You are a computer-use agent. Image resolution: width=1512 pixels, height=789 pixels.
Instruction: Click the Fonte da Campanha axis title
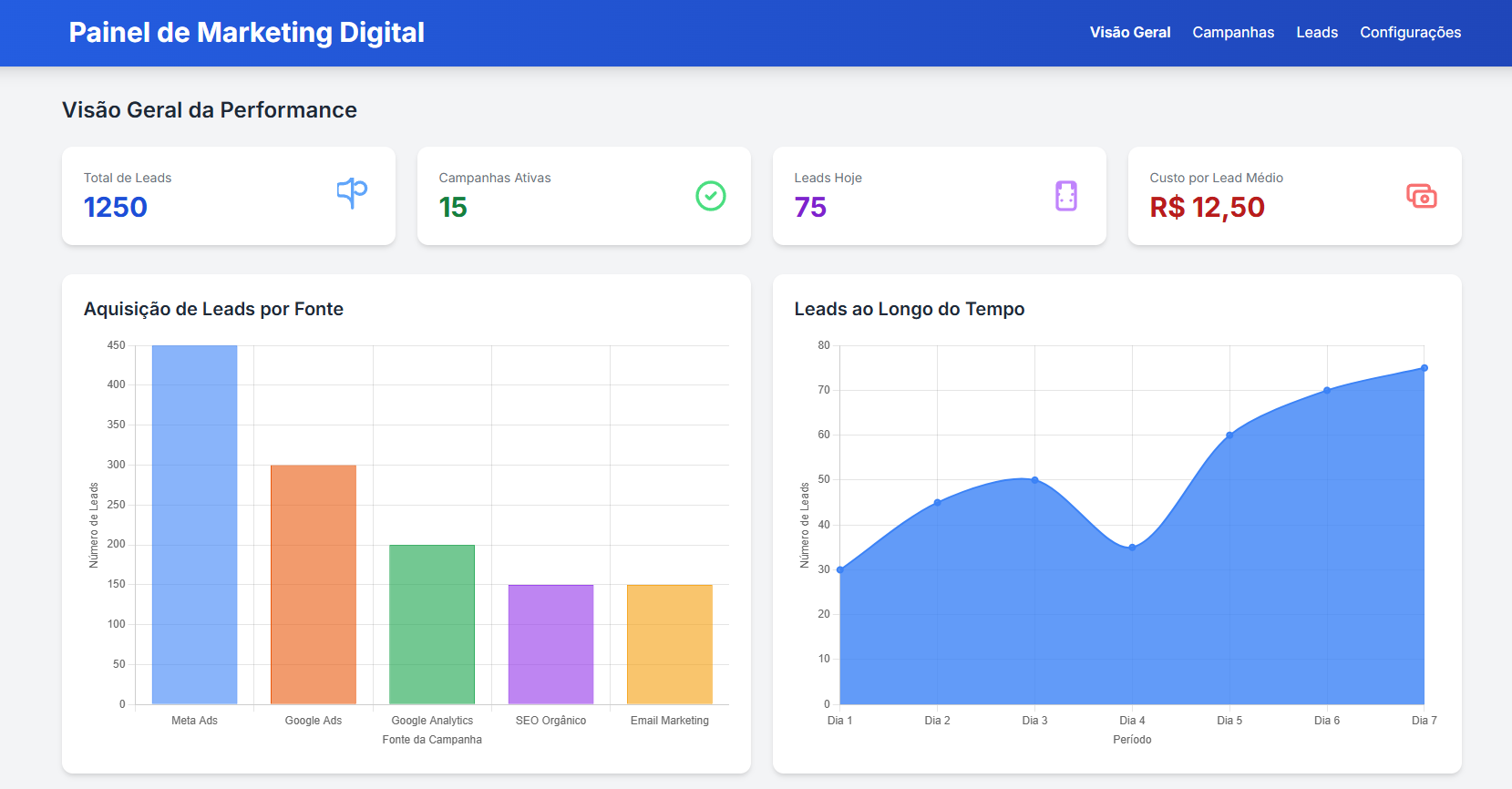(432, 740)
